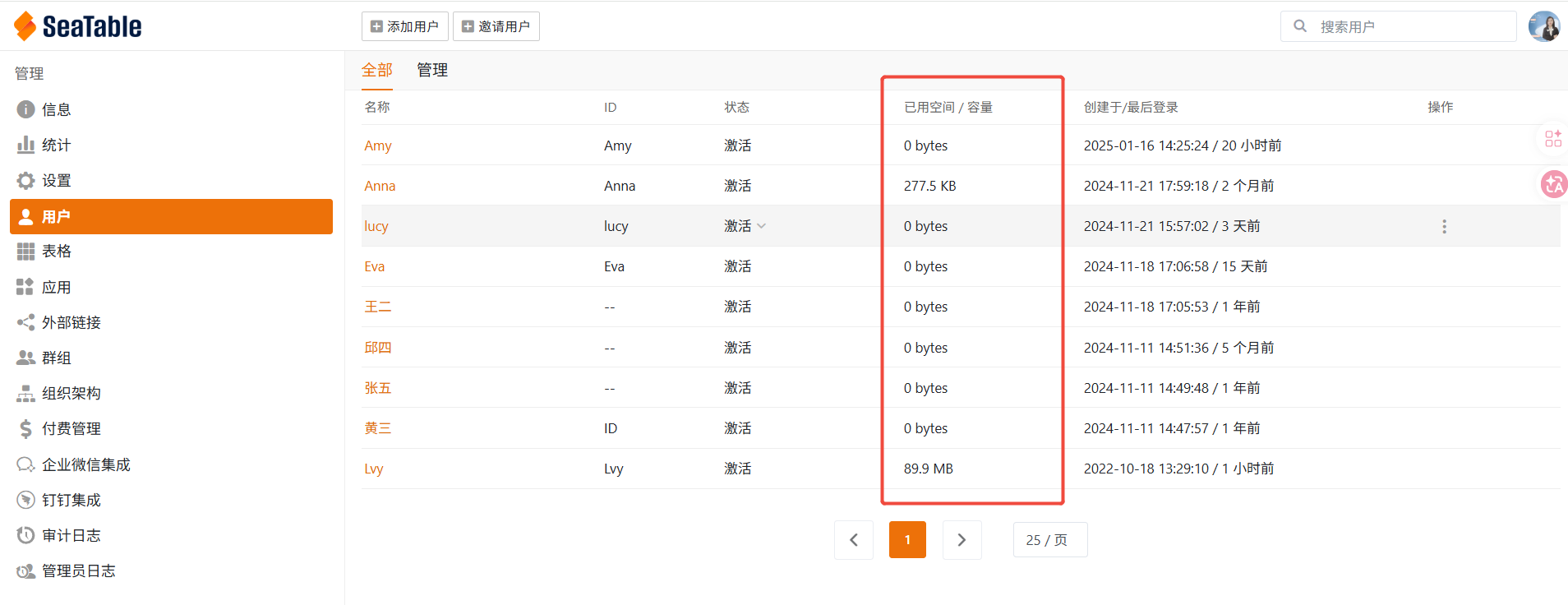Open 统计 statistics chart icon
1568x605 pixels.
point(25,145)
